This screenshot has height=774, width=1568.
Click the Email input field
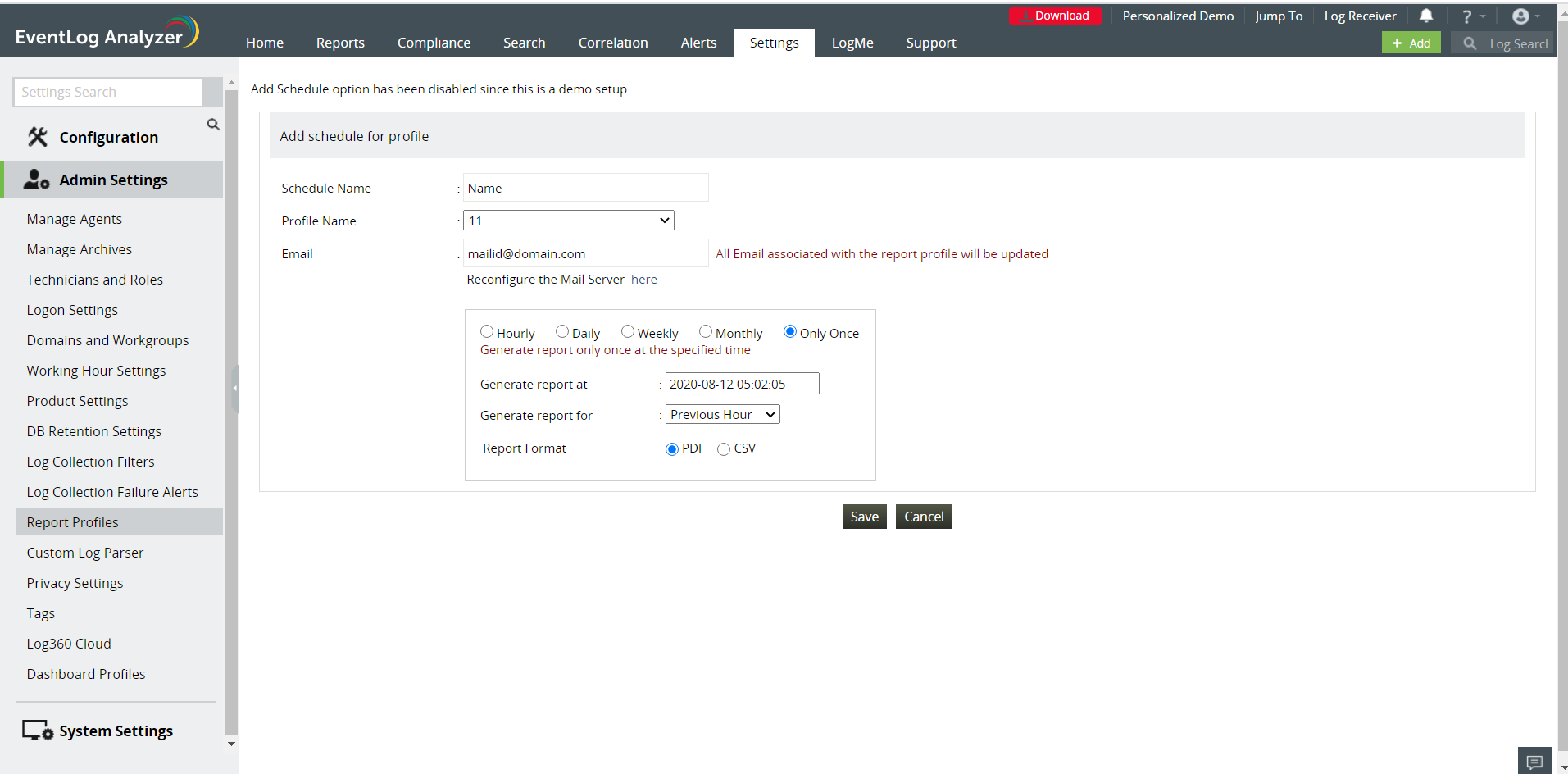click(585, 253)
